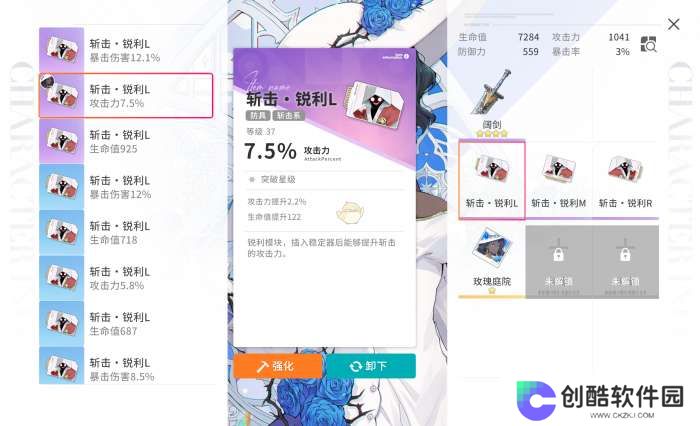This screenshot has height=426, width=700.
Task: Choose list module with 生命值925
Action: (x=126, y=141)
